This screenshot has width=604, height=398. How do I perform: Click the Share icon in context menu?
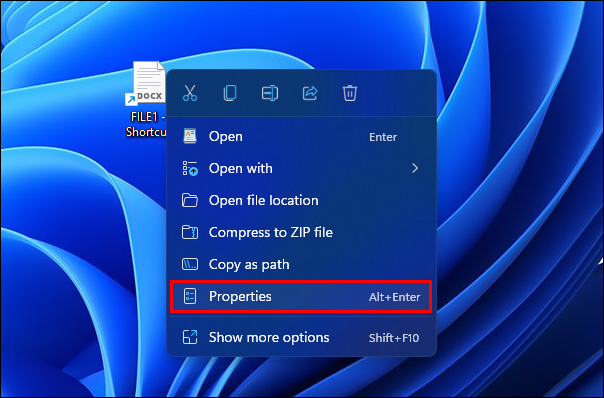click(310, 93)
